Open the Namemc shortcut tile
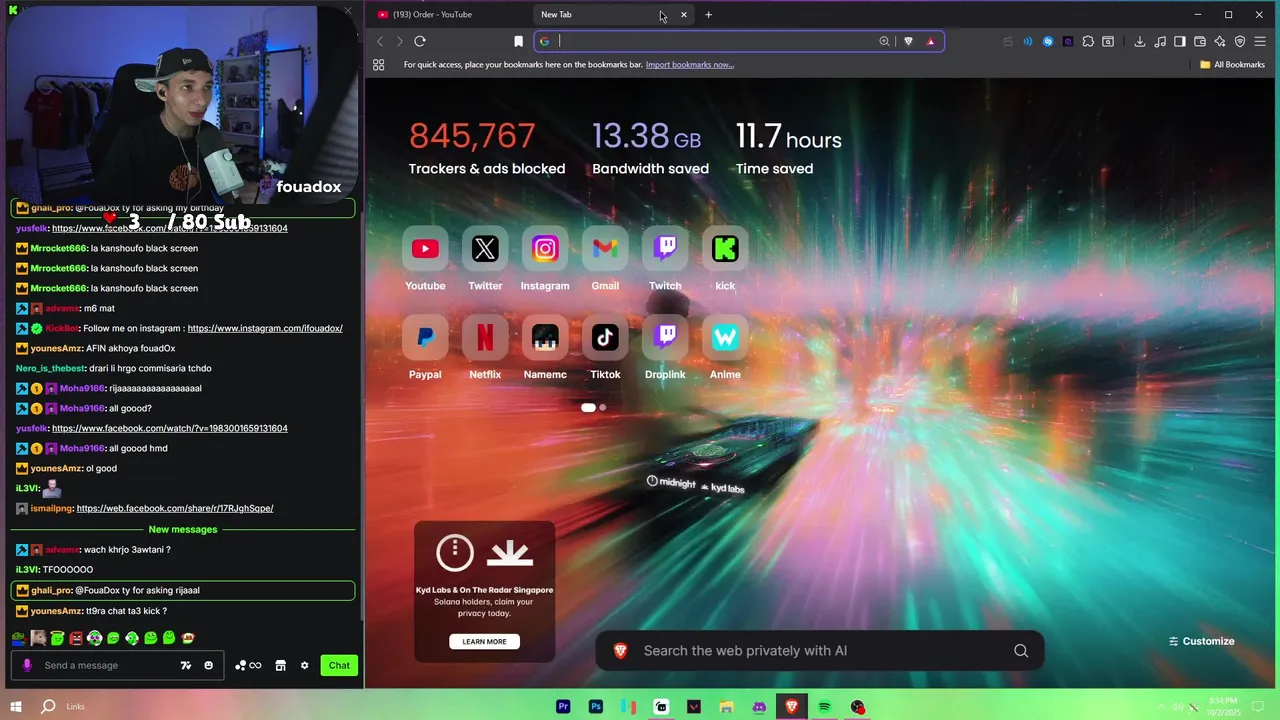This screenshot has width=1280, height=720. (x=545, y=347)
